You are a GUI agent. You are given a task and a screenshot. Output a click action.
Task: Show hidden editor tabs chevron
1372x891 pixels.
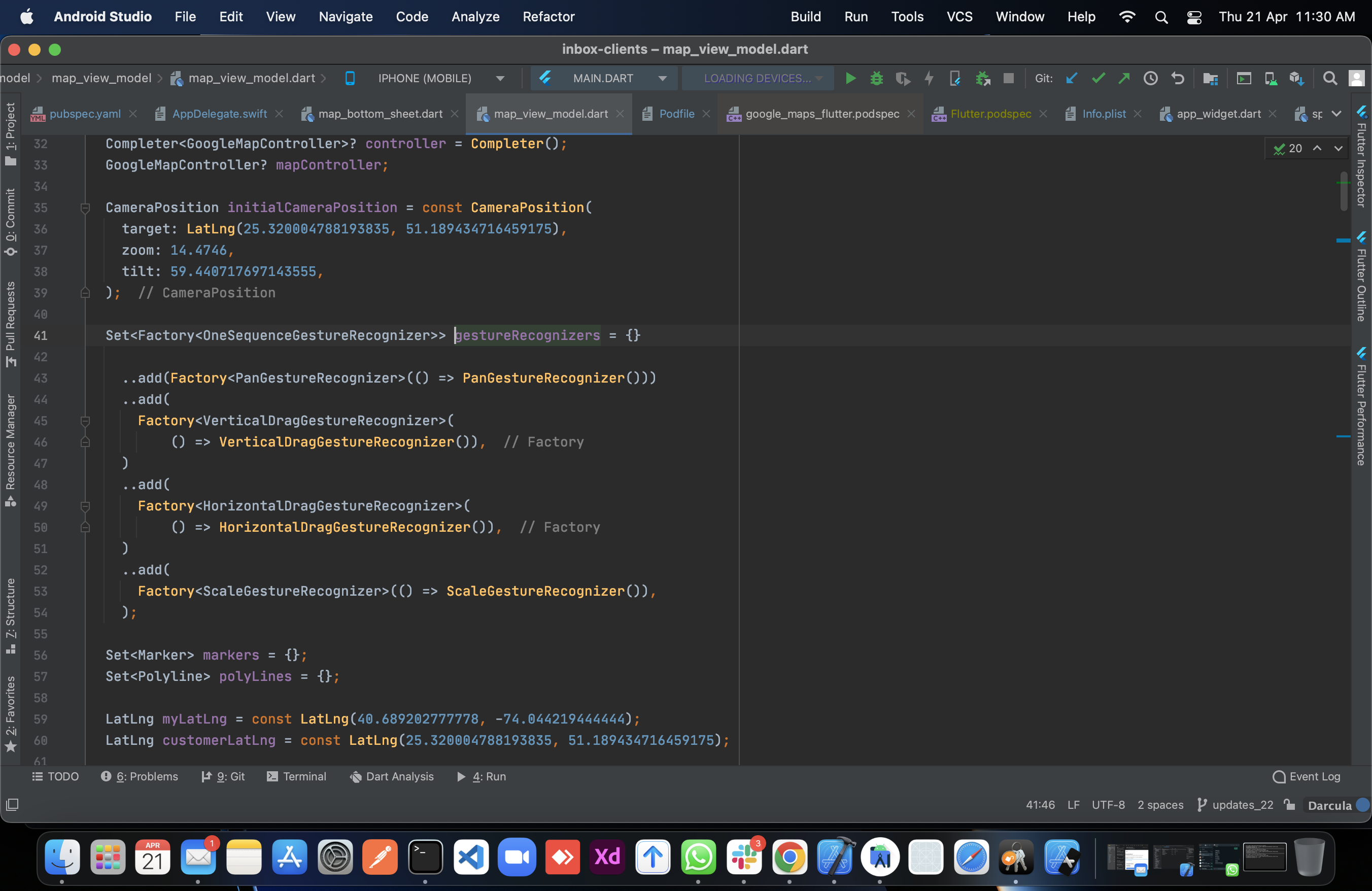(1336, 114)
